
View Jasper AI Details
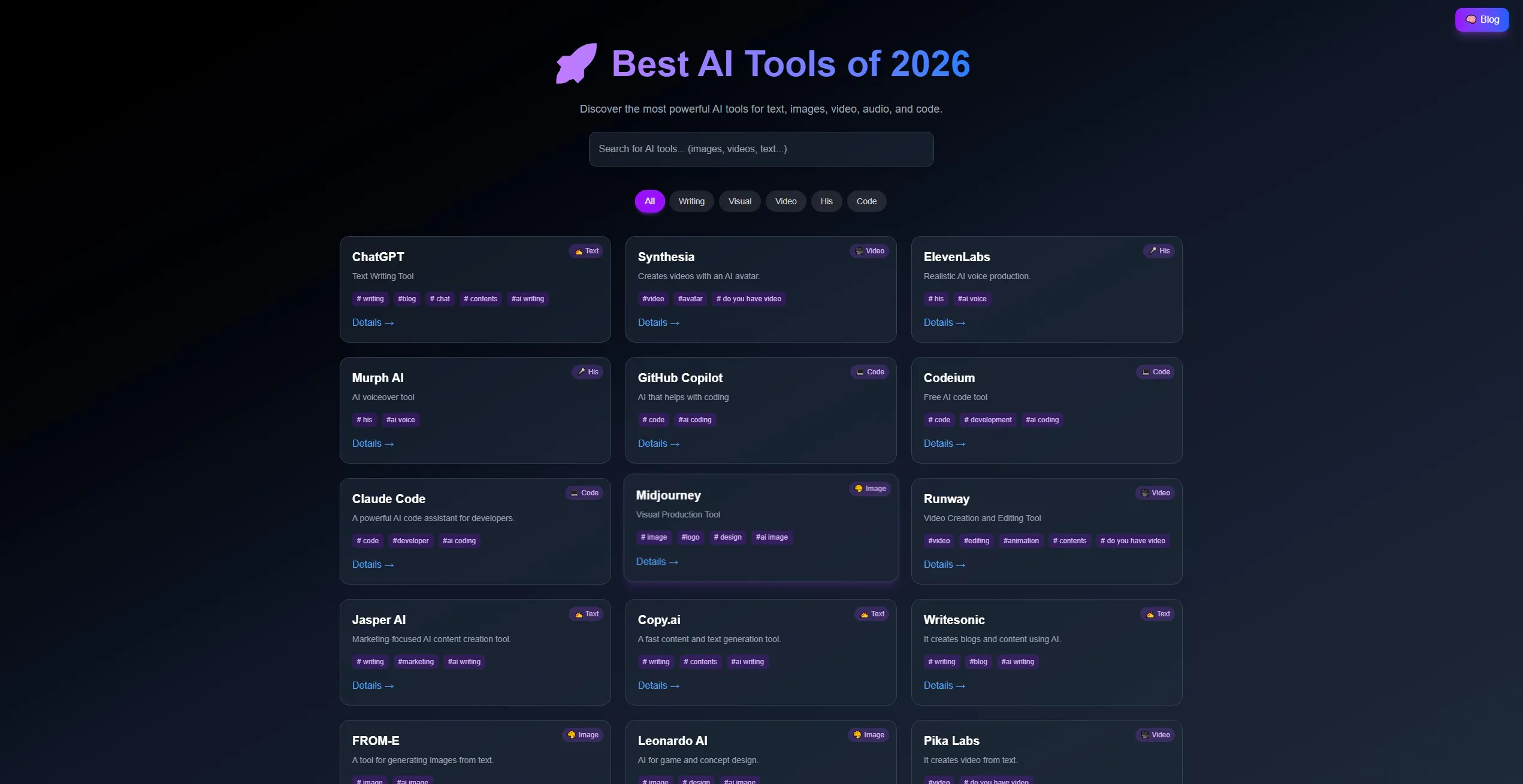[373, 686]
